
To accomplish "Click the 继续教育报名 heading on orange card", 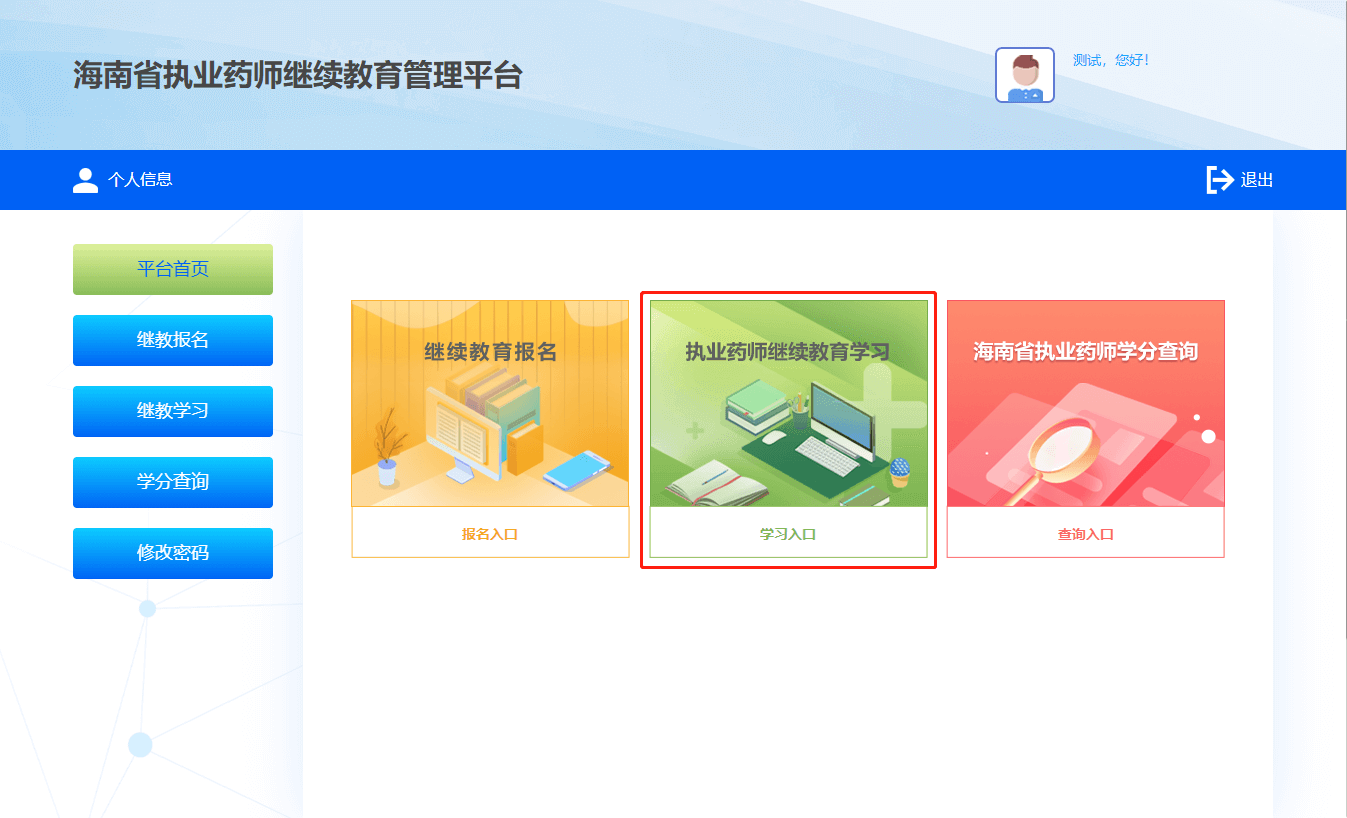I will 490,352.
